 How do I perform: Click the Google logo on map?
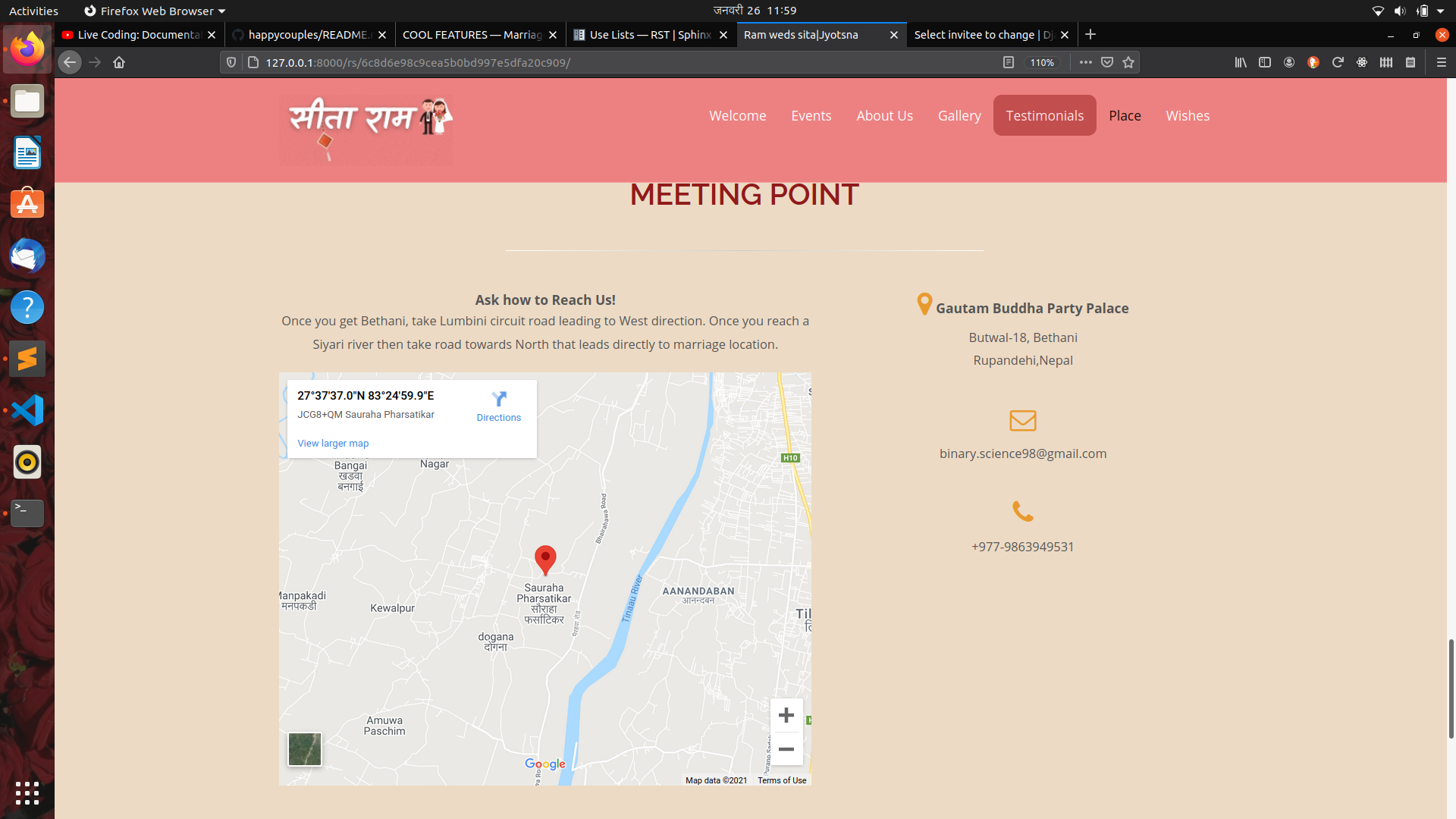[545, 764]
